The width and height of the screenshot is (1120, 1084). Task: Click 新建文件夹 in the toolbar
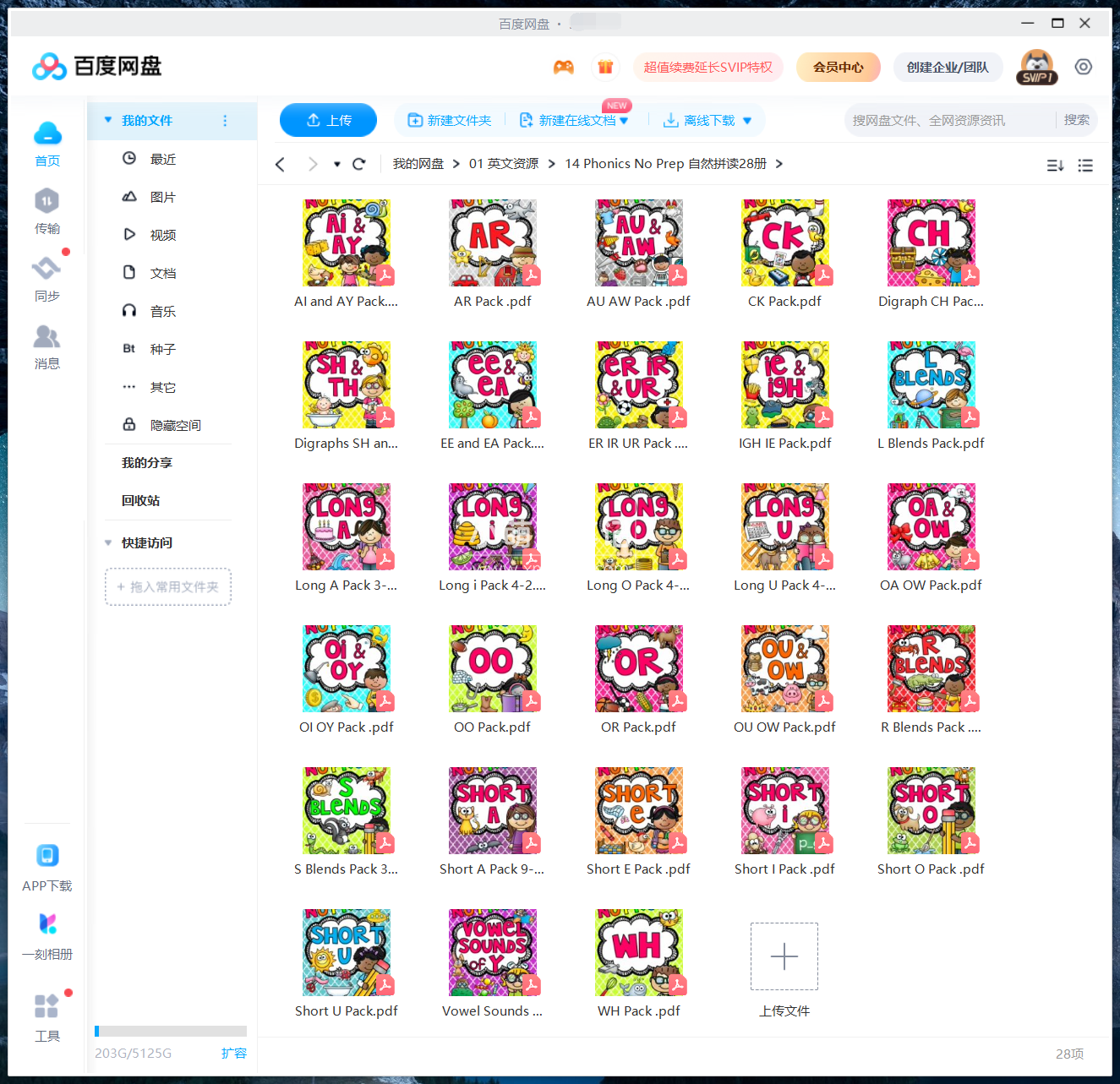[x=450, y=120]
